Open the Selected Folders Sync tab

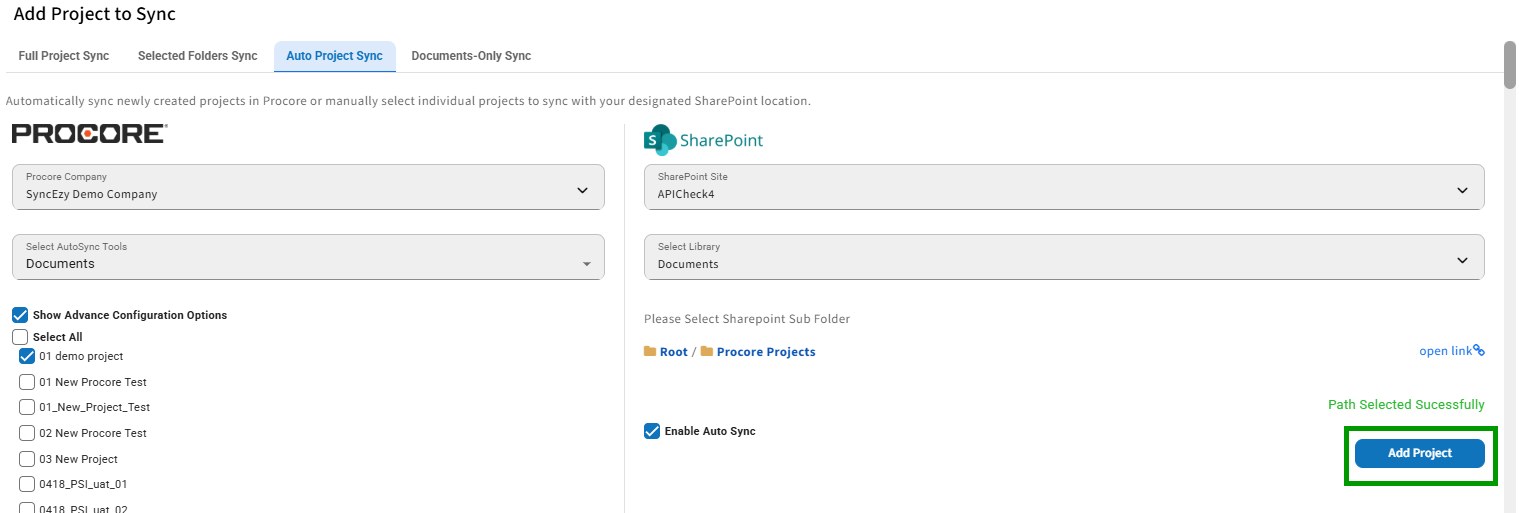point(198,56)
